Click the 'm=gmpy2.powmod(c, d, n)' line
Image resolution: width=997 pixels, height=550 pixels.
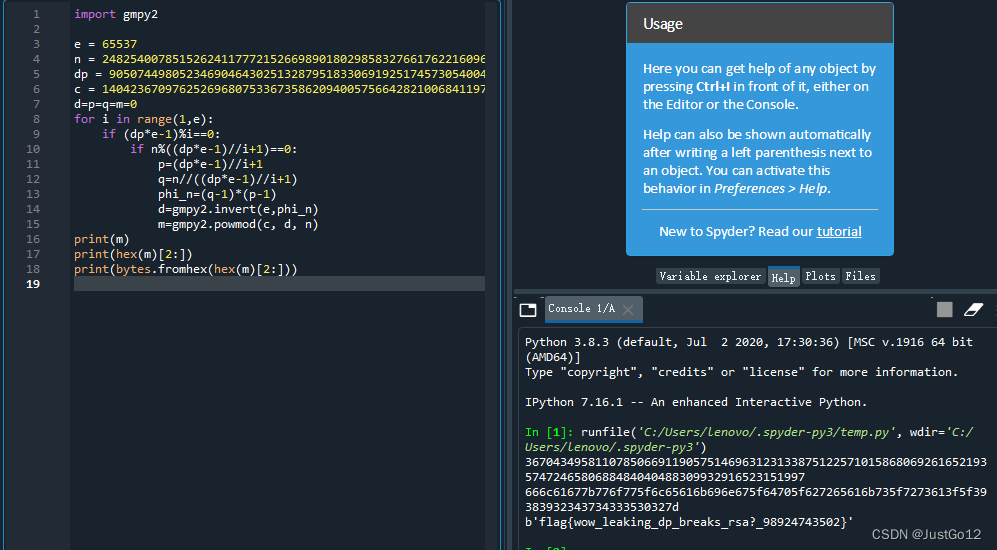238,224
